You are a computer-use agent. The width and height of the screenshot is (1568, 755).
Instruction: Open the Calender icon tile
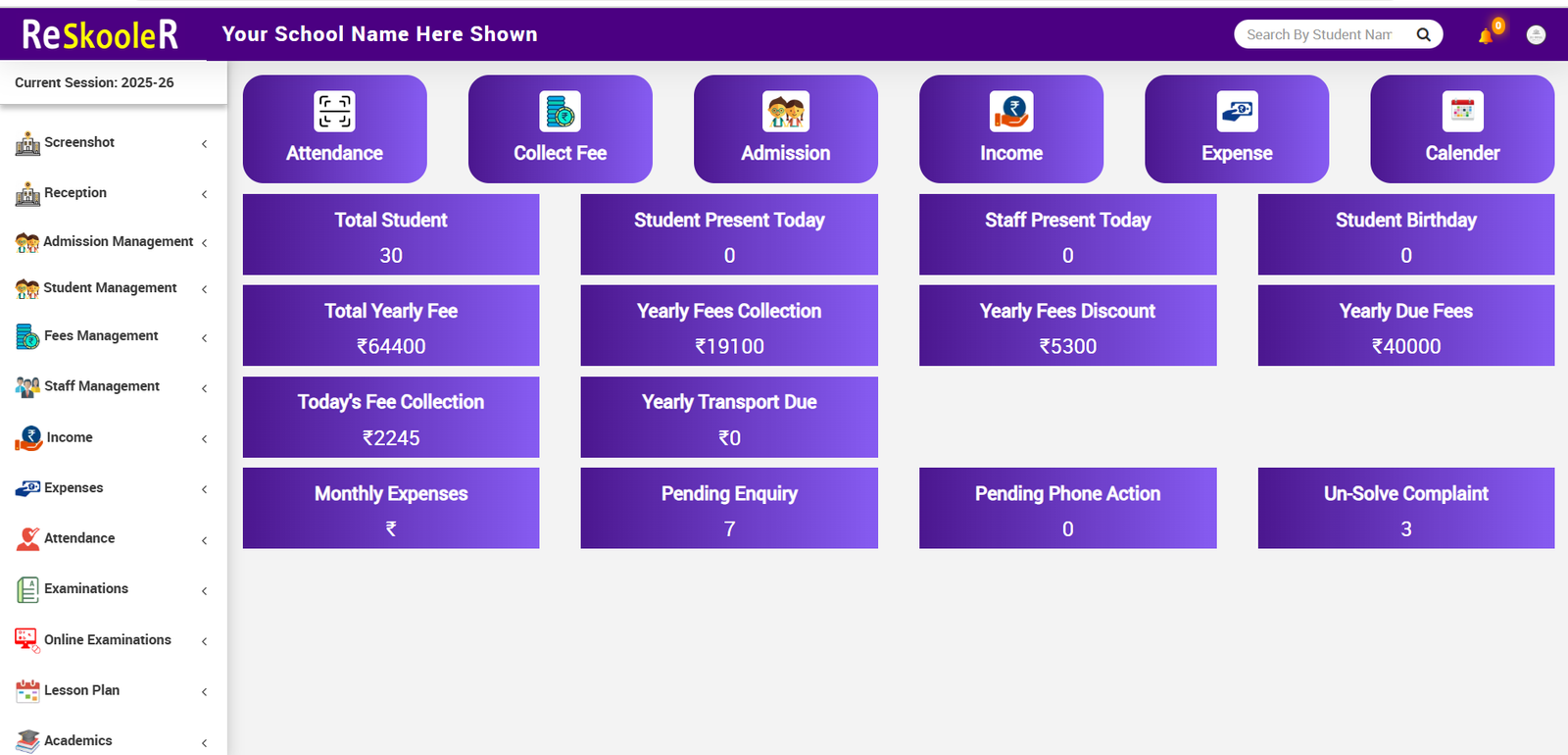coord(1462,112)
